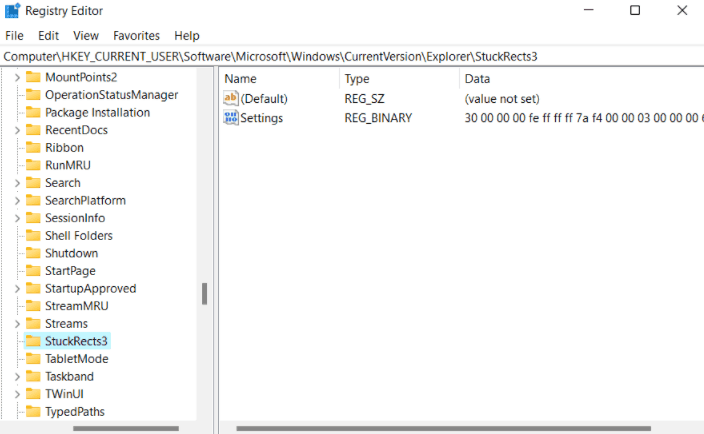The image size is (704, 434).
Task: Select the Settings binary value icon
Action: (x=231, y=118)
